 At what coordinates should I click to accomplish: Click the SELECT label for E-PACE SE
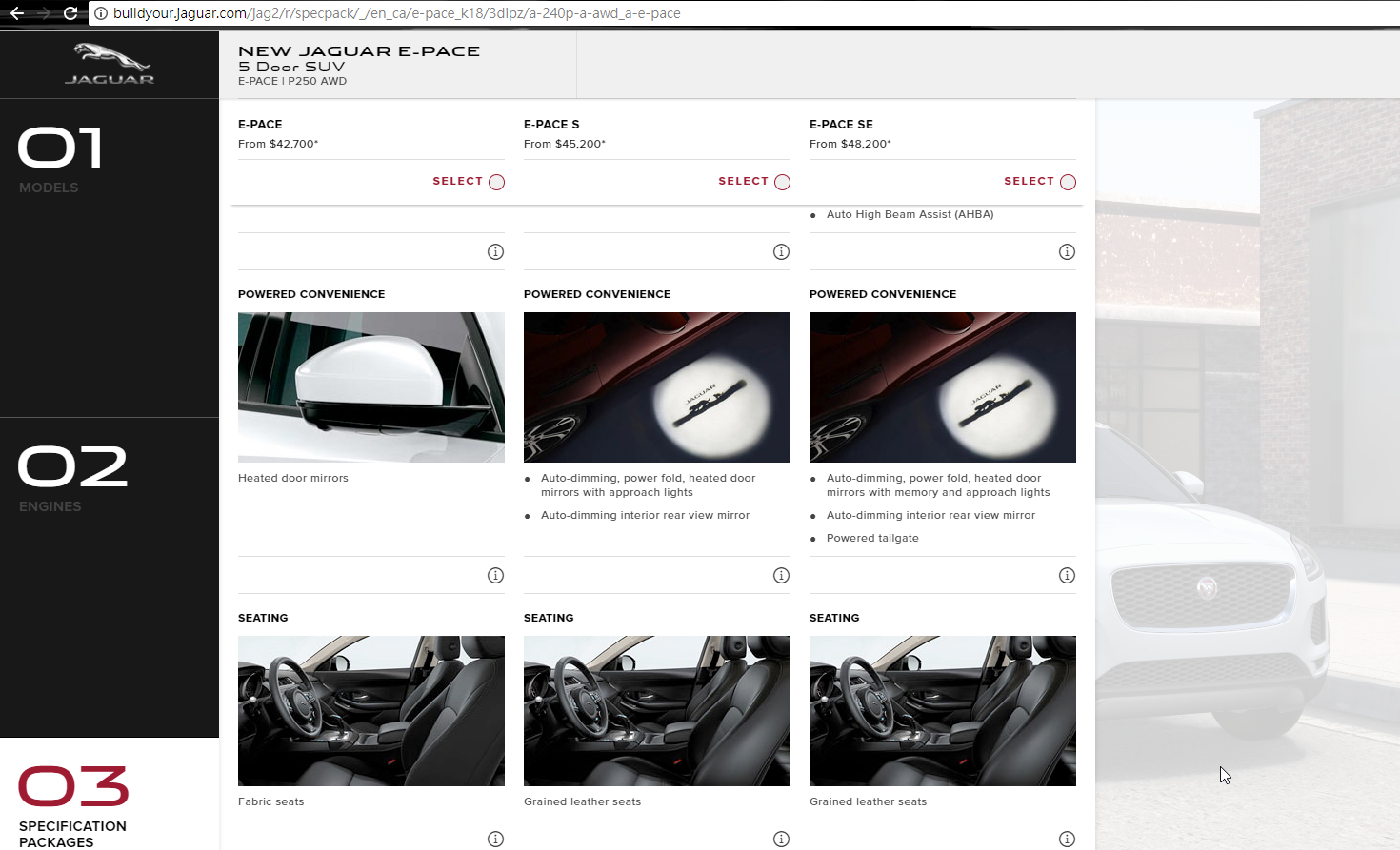click(x=1029, y=181)
